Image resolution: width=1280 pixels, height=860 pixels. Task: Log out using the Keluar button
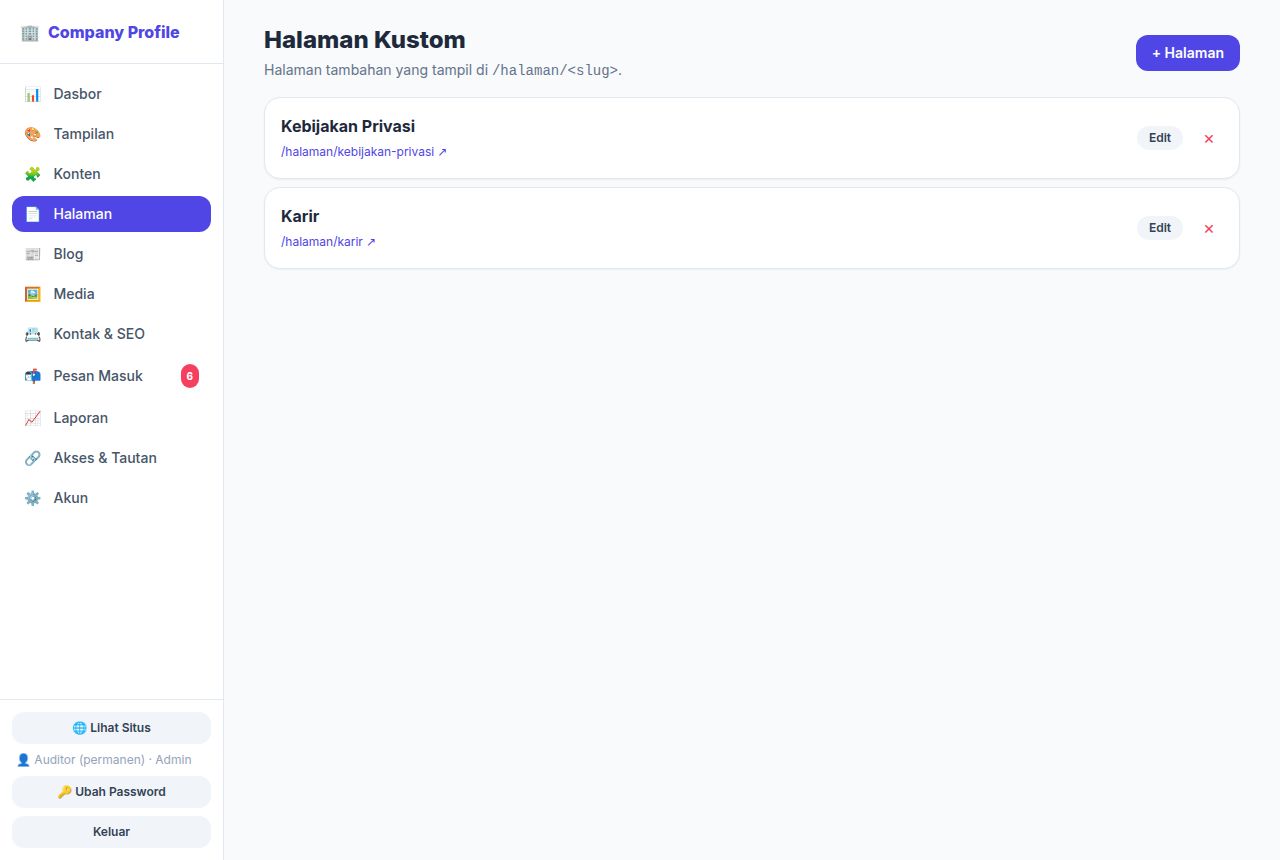(111, 832)
